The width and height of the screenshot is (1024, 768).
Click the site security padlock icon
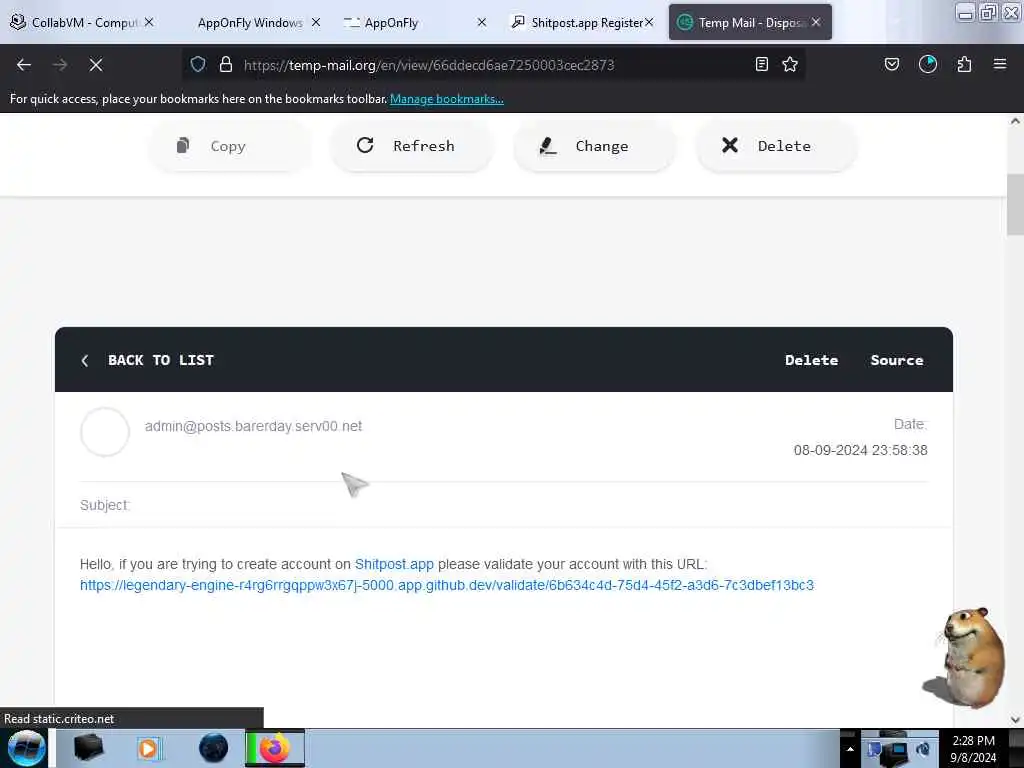[x=226, y=64]
